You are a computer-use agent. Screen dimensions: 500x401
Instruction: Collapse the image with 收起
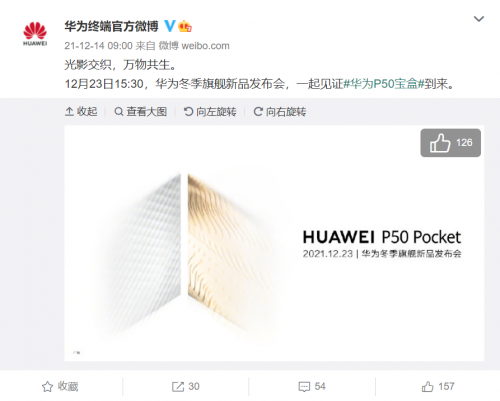pyautogui.click(x=81, y=111)
